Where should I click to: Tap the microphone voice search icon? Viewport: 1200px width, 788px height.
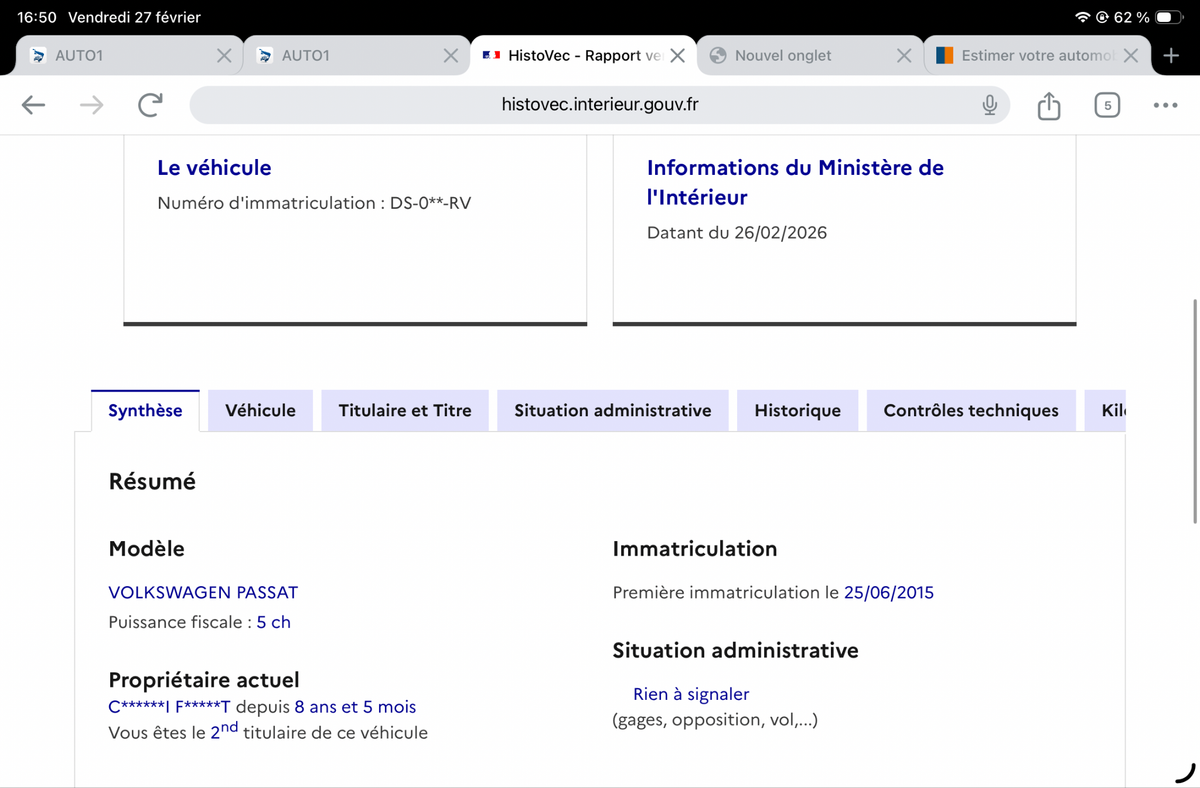(989, 105)
